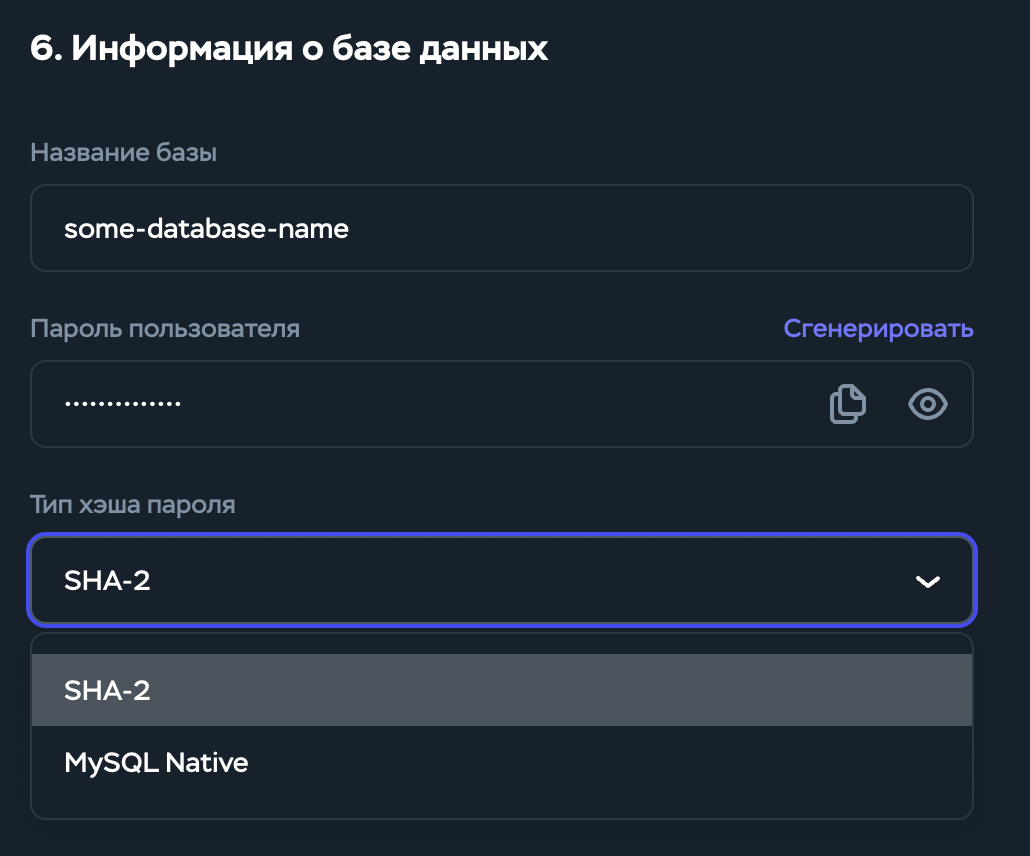Click the heading Информация о базе данных
The image size is (1030, 856).
(310, 49)
